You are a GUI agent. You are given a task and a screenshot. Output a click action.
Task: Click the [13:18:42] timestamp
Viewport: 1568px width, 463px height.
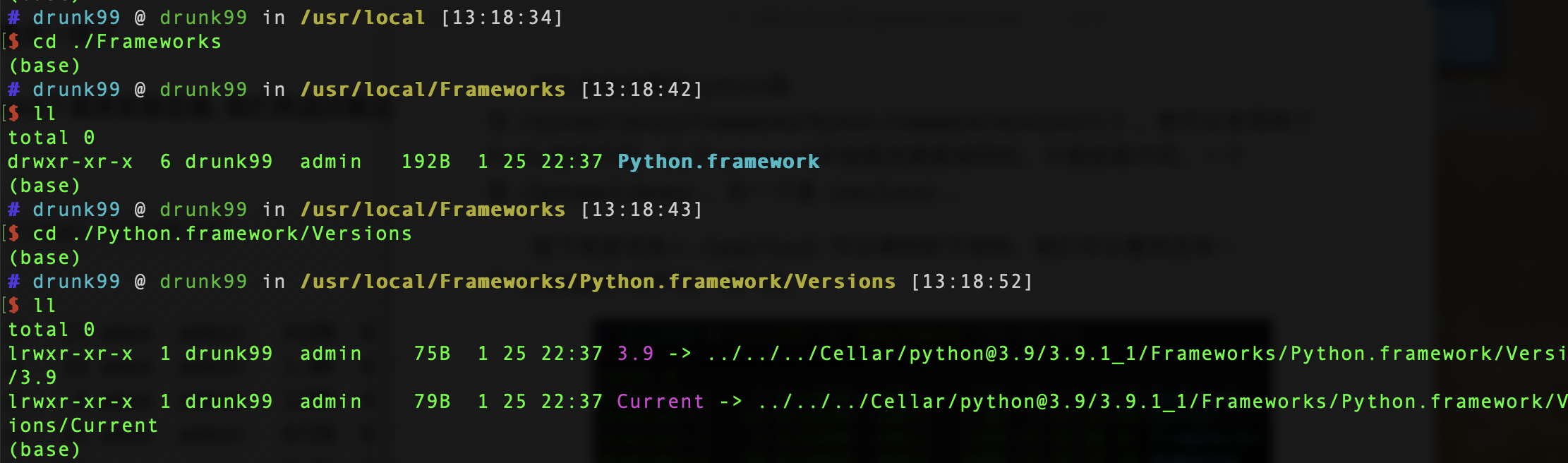tap(641, 90)
